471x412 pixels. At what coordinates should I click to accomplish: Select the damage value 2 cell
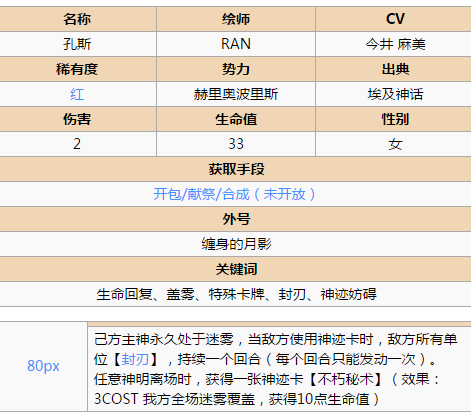77,144
